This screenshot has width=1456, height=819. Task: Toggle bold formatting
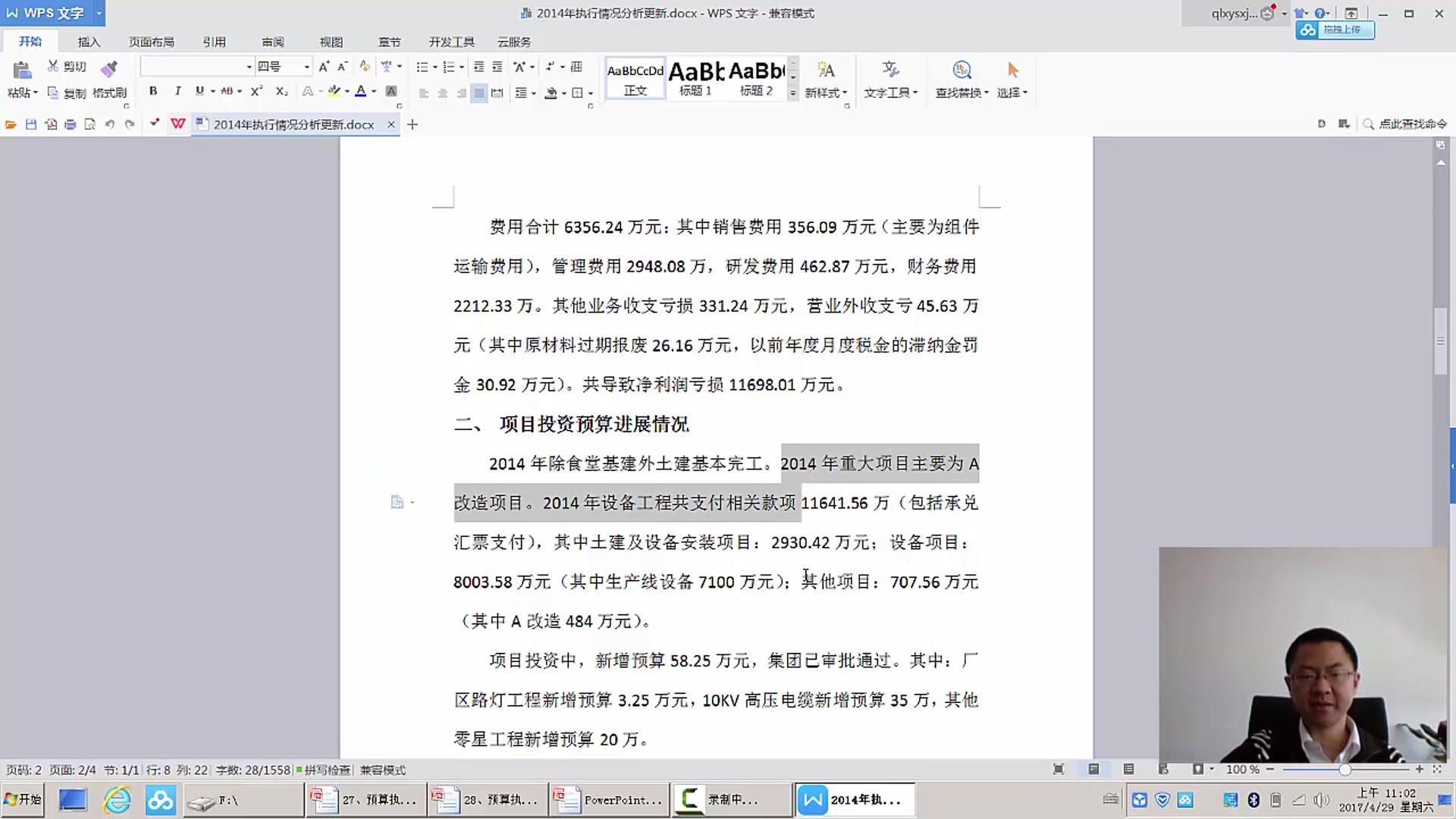[153, 92]
